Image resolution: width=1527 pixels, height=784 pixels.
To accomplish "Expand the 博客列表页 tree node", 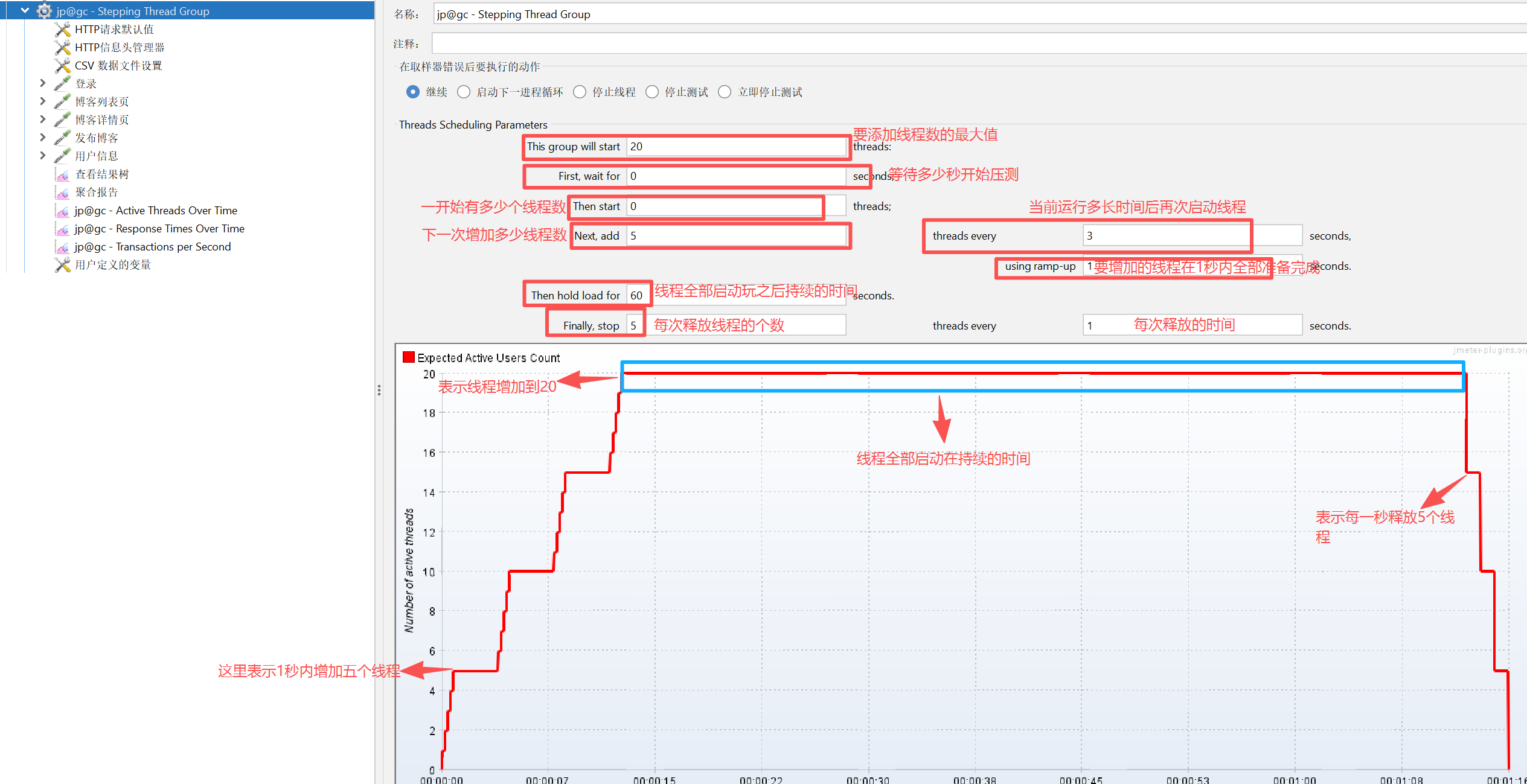I will (x=42, y=101).
